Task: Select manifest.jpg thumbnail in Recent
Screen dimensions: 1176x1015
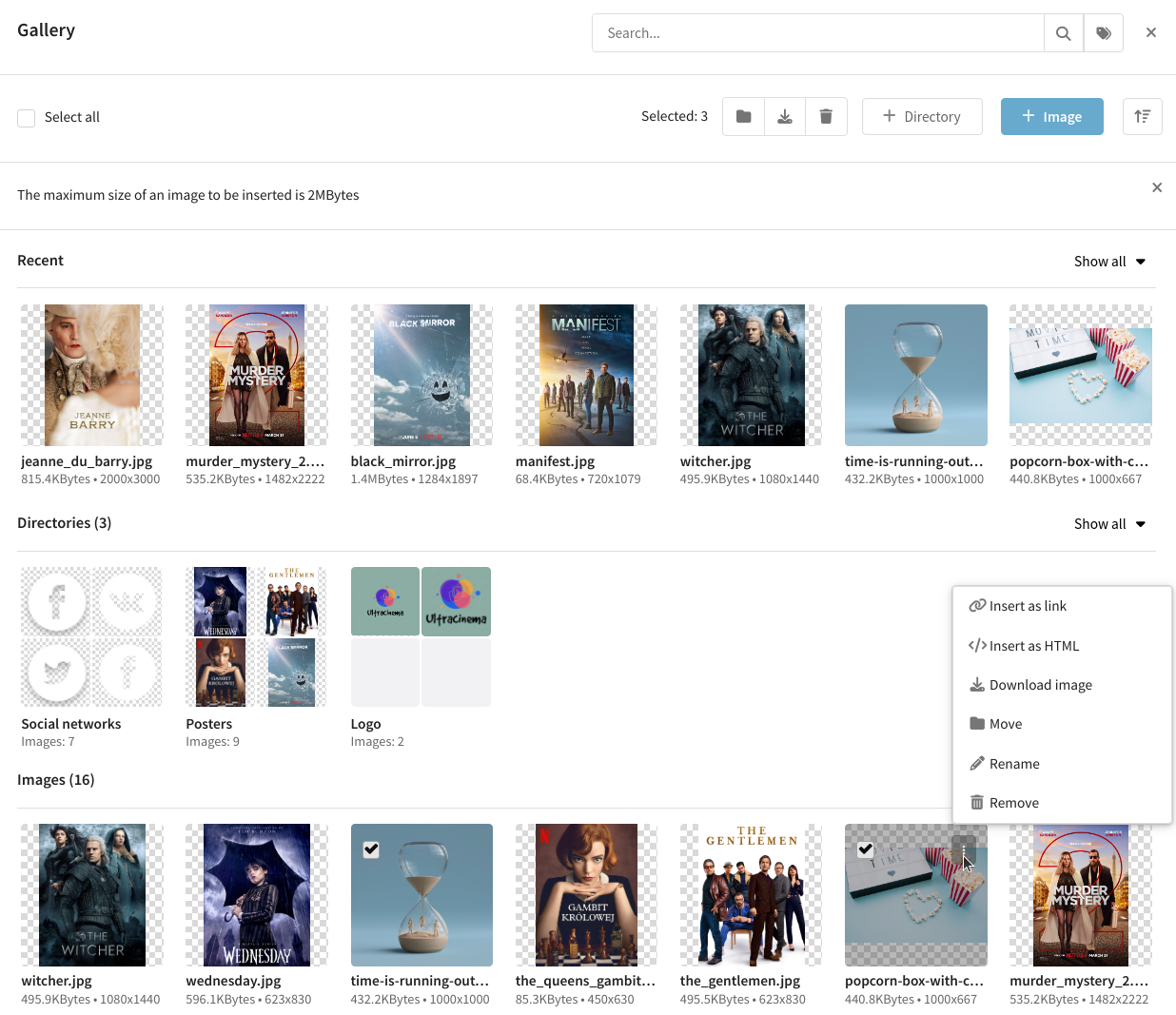Action: coord(586,375)
